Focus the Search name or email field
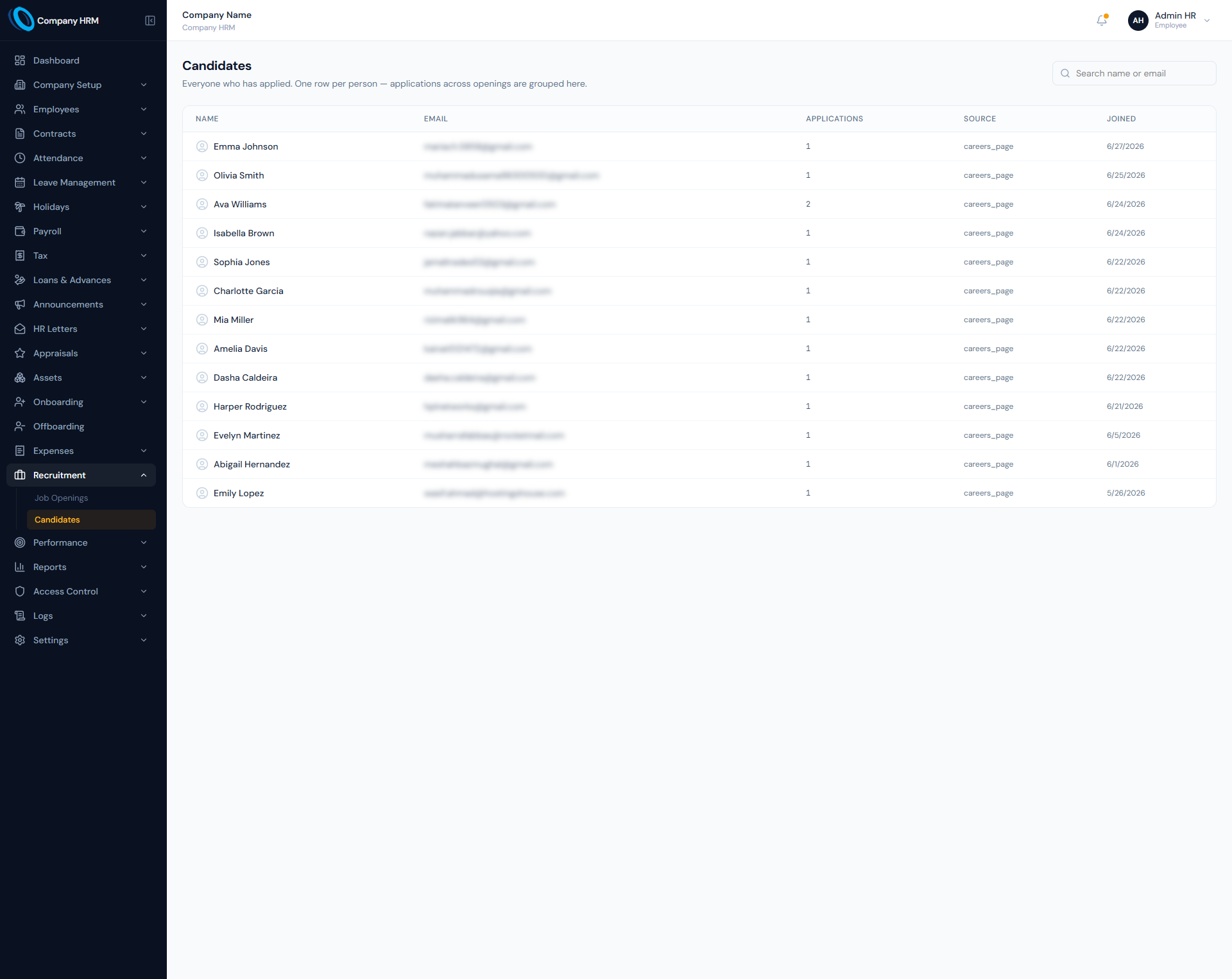 (x=1134, y=73)
